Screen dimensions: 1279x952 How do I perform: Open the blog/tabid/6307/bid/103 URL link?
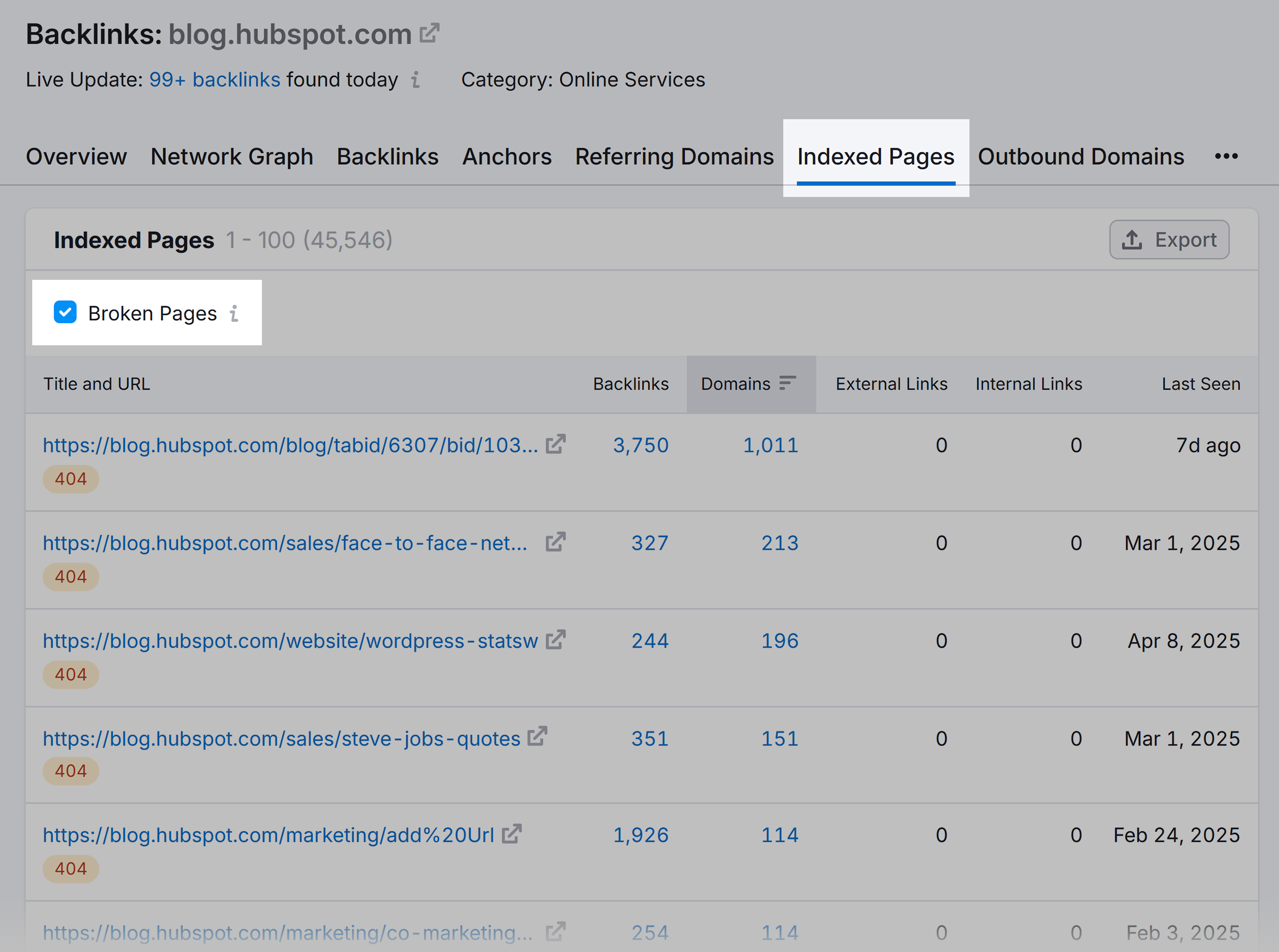pos(291,445)
